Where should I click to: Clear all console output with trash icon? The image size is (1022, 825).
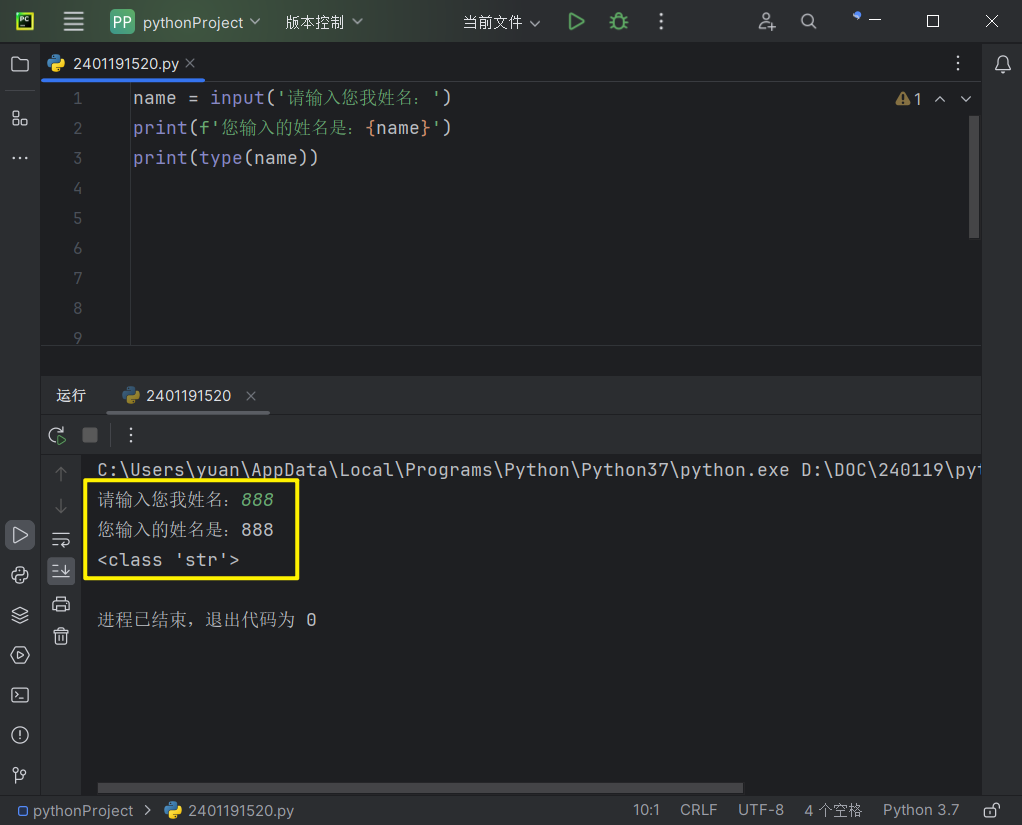[x=61, y=636]
